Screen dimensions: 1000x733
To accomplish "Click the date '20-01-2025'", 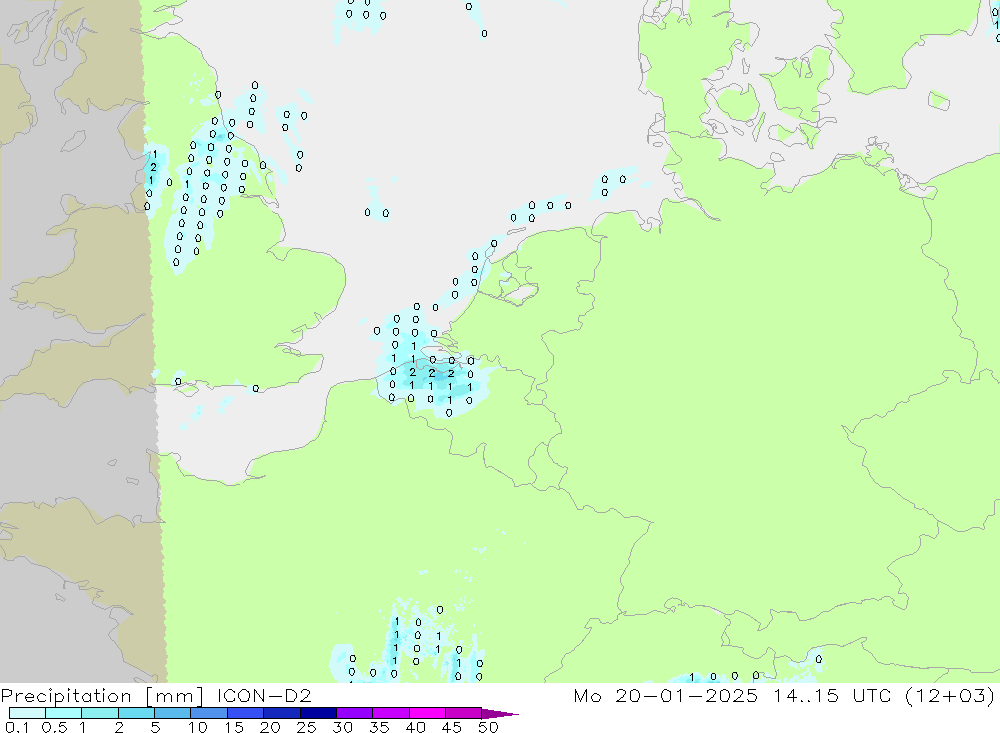I will [x=686, y=695].
